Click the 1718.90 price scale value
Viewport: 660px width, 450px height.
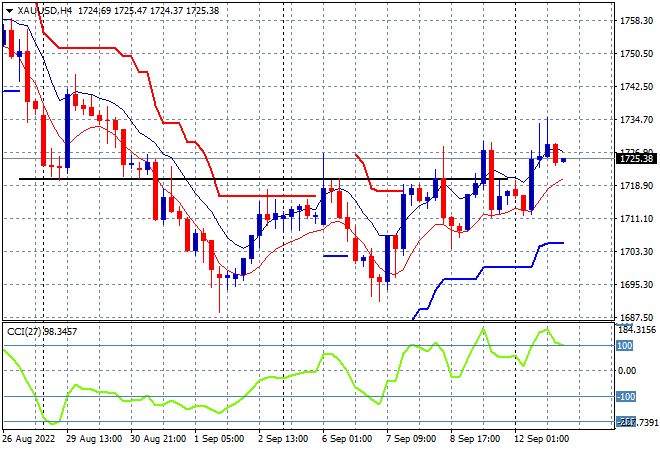click(x=636, y=185)
